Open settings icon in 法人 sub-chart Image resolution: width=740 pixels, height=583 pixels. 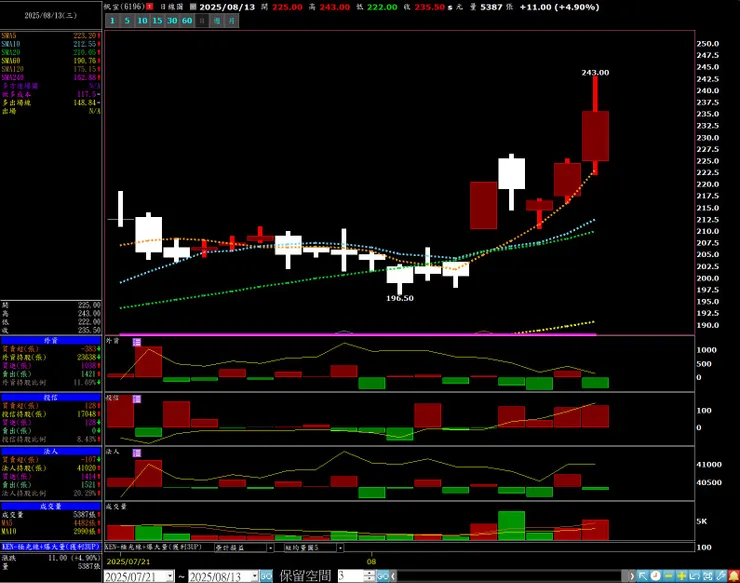point(137,453)
